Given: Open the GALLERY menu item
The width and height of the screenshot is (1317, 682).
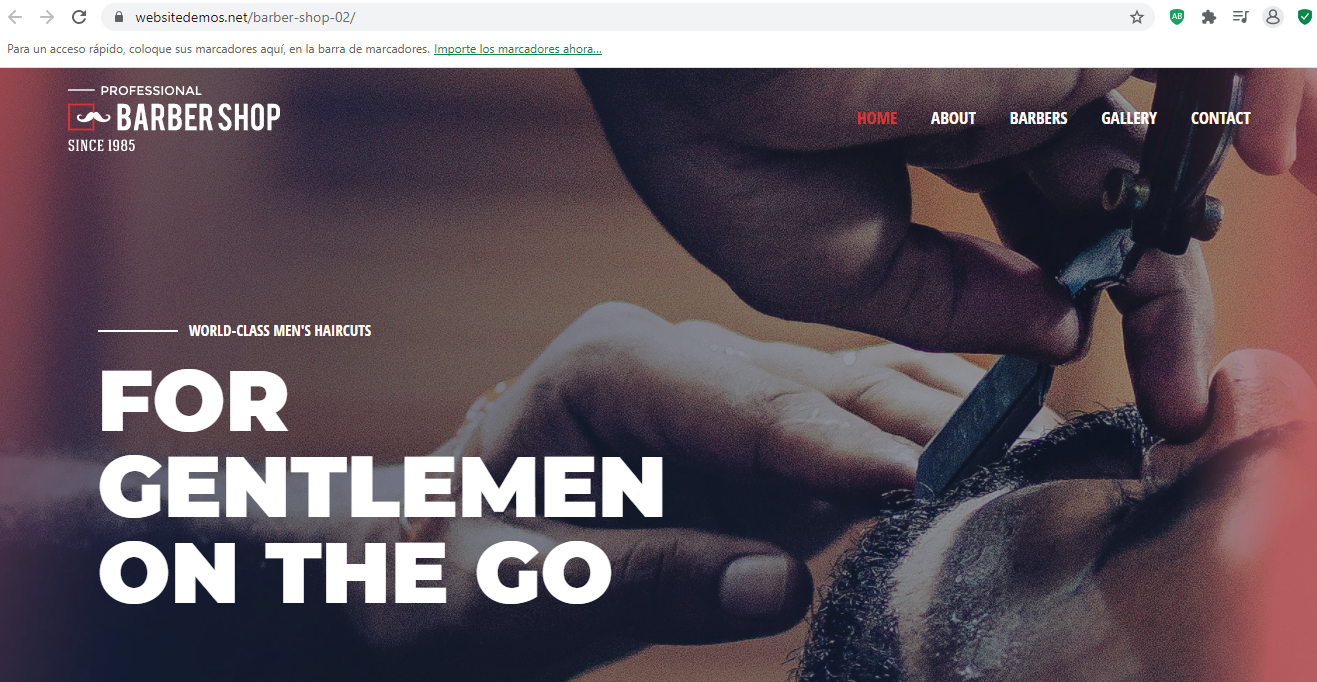Looking at the screenshot, I should pos(1129,118).
